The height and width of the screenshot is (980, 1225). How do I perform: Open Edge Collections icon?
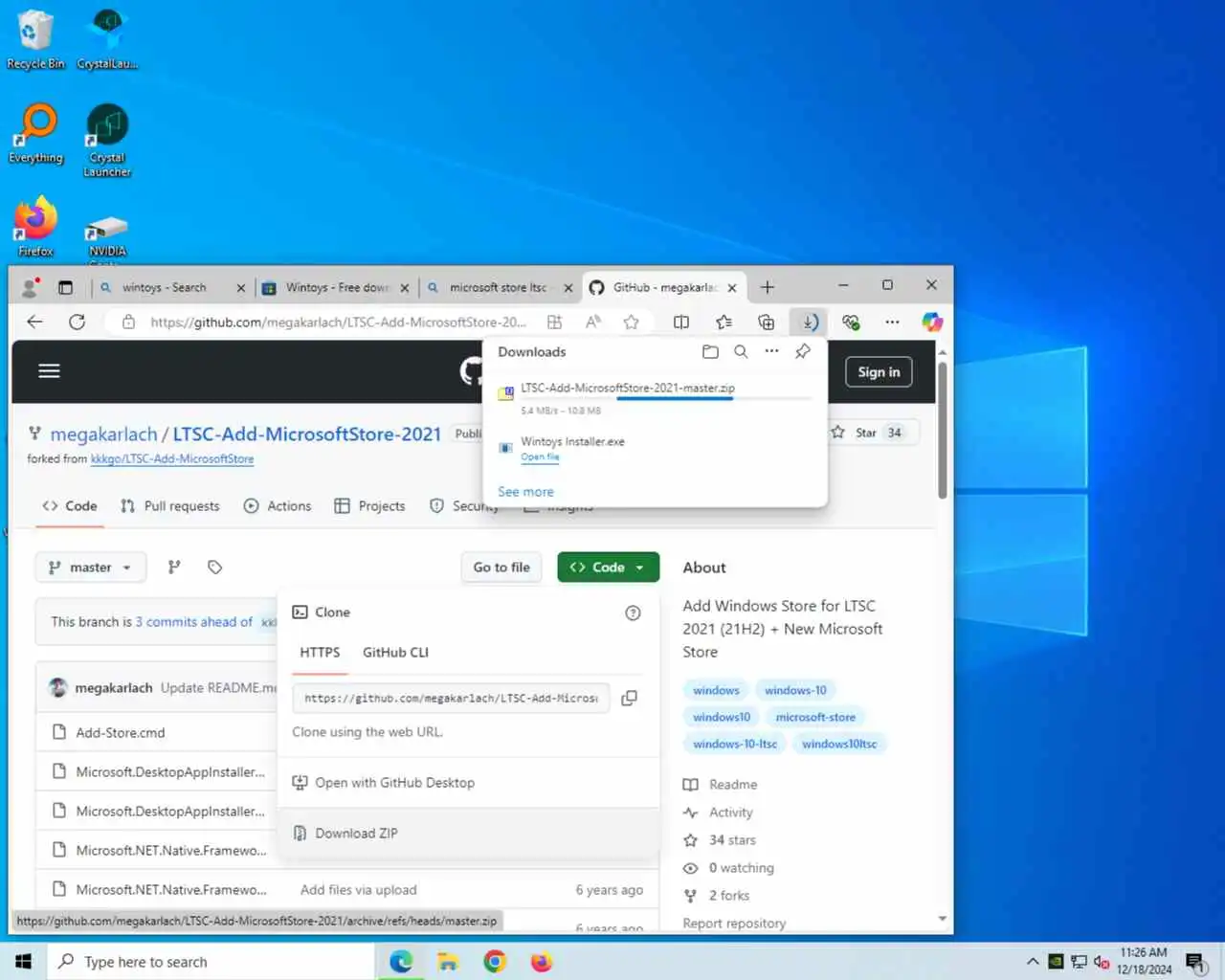click(x=767, y=323)
